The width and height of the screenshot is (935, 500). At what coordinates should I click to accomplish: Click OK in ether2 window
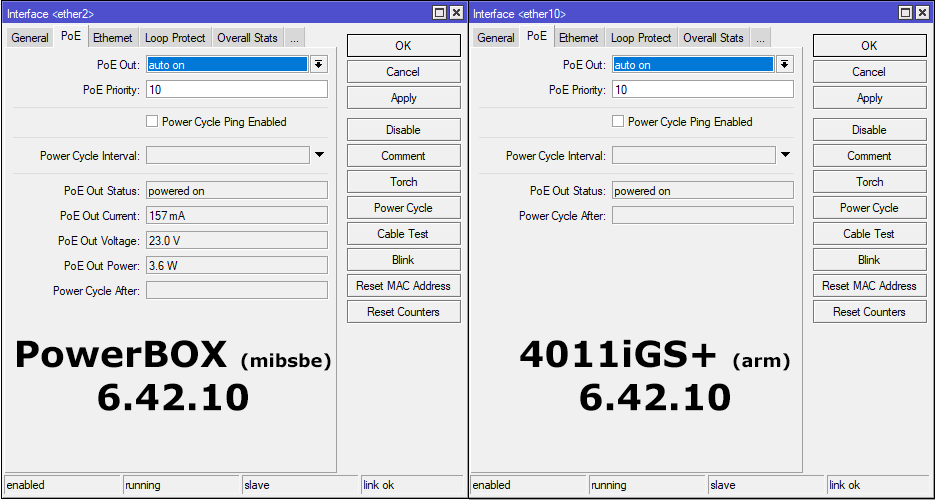point(404,45)
